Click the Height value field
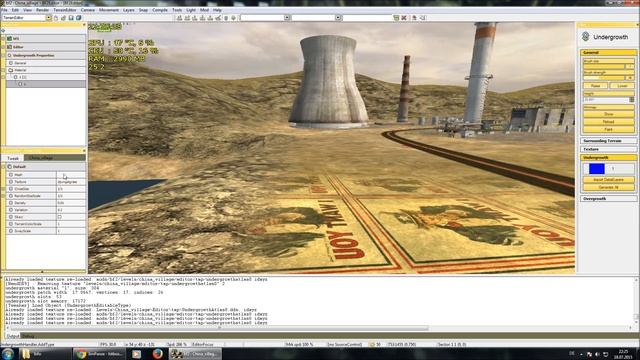 (x=606, y=100)
